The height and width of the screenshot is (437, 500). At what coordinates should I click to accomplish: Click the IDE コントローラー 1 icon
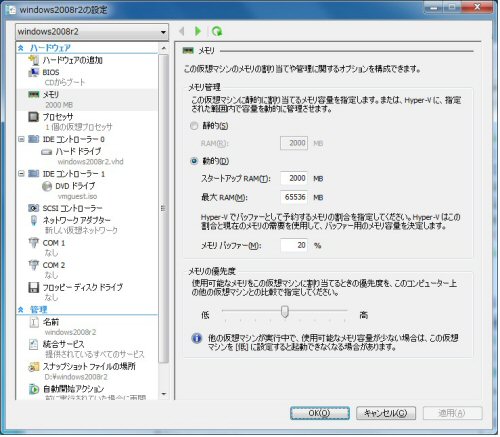click(33, 174)
